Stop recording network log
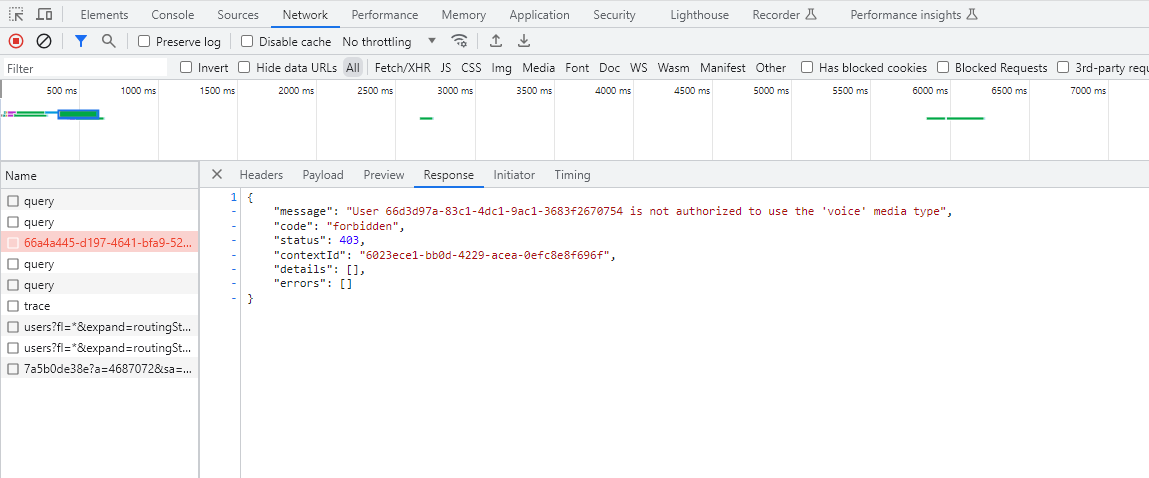 [x=16, y=41]
